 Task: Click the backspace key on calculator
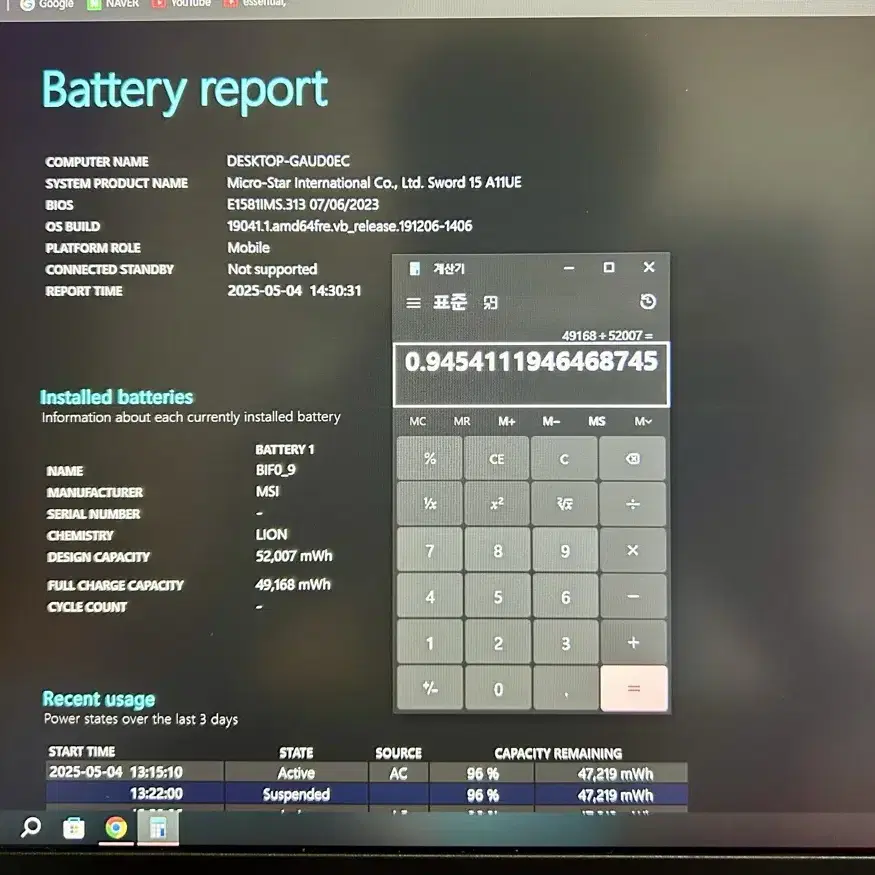(x=632, y=459)
